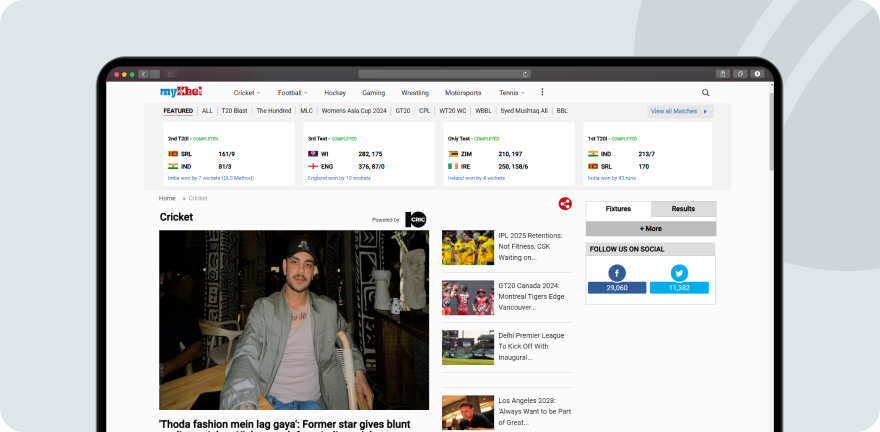
Task: Open 'Ireland won by 4 wickets' link
Action: [x=476, y=178]
